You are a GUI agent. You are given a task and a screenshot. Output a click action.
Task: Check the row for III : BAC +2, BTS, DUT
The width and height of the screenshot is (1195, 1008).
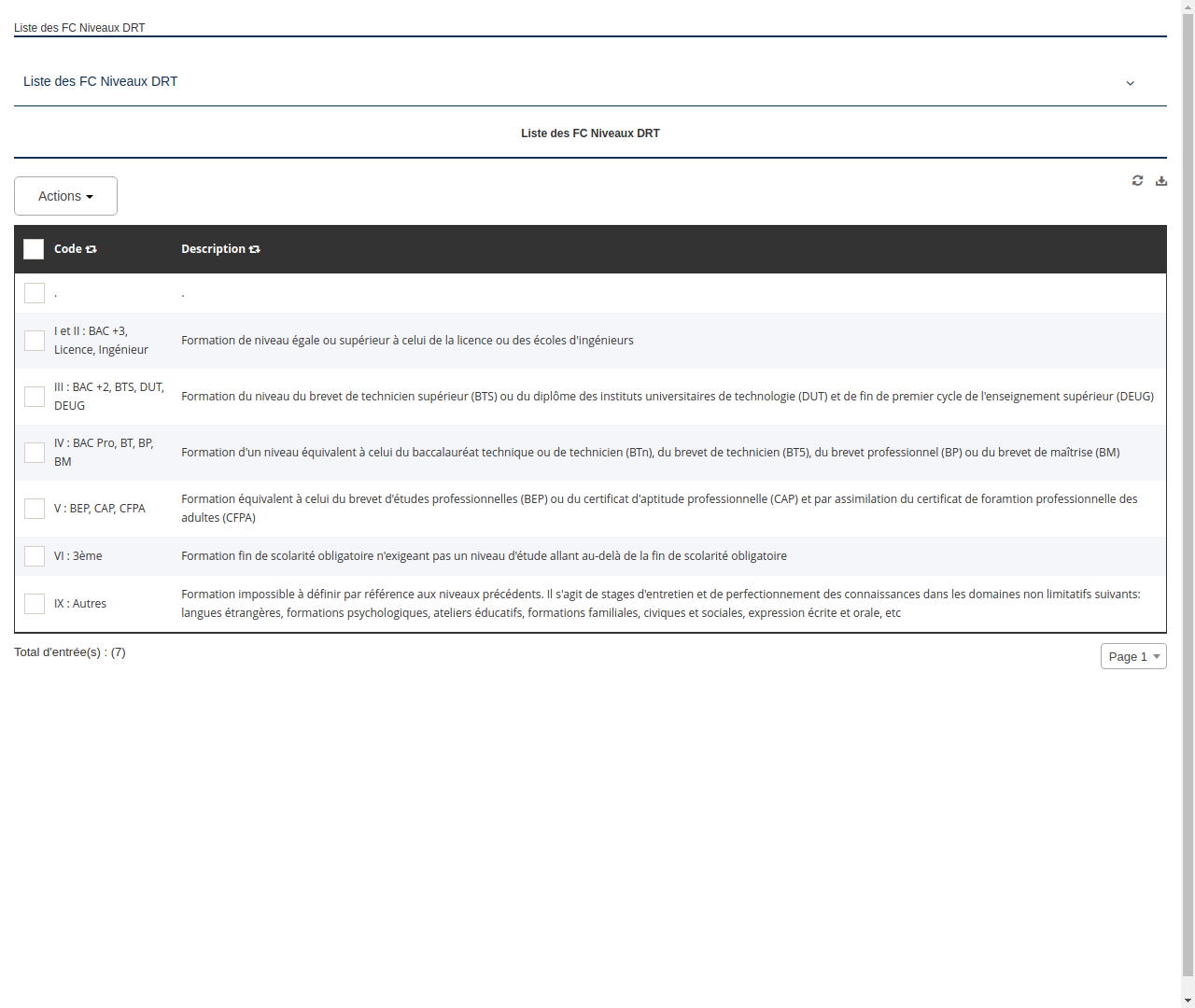coord(35,396)
